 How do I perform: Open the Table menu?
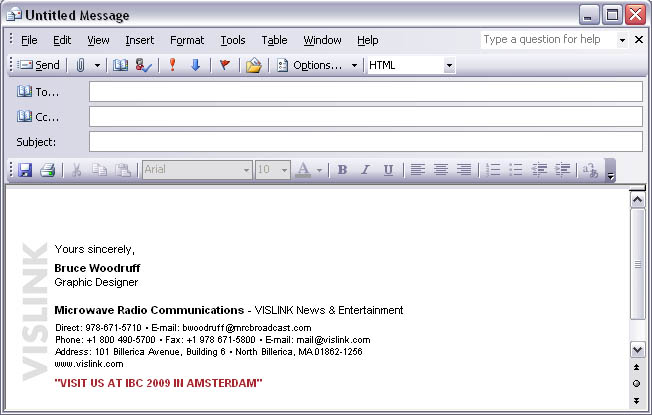pos(274,40)
